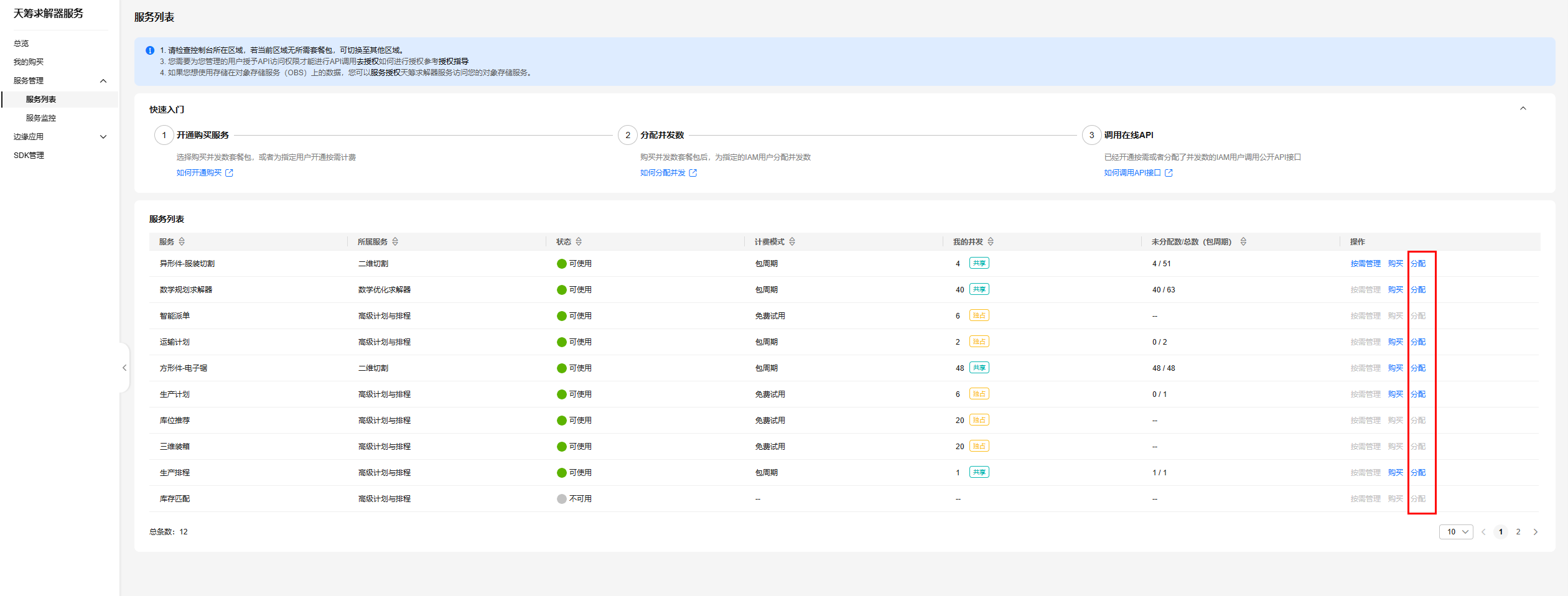
Task: Open SDK管理 in sidebar
Action: 29,156
